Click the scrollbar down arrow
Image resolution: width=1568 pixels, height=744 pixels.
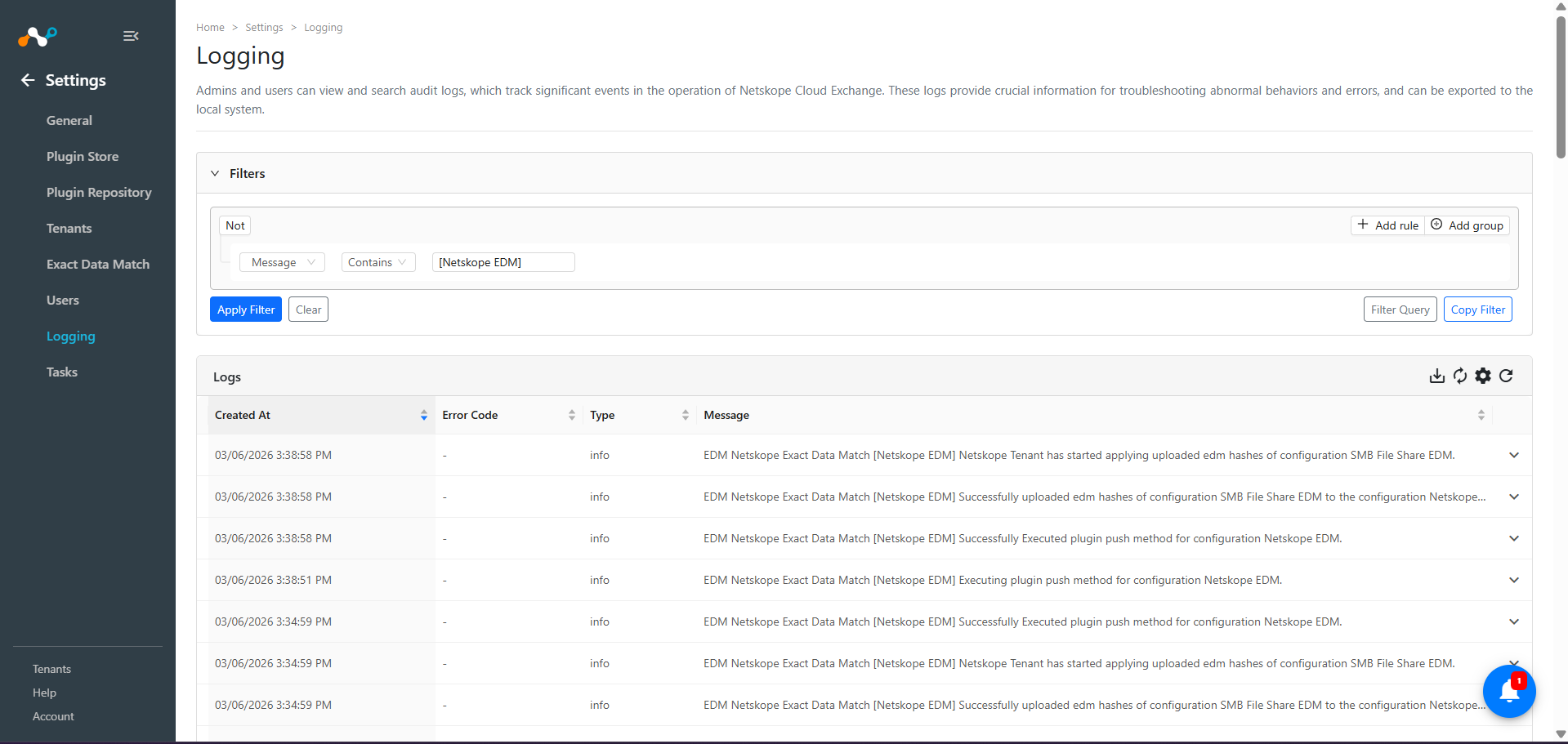tap(1561, 734)
